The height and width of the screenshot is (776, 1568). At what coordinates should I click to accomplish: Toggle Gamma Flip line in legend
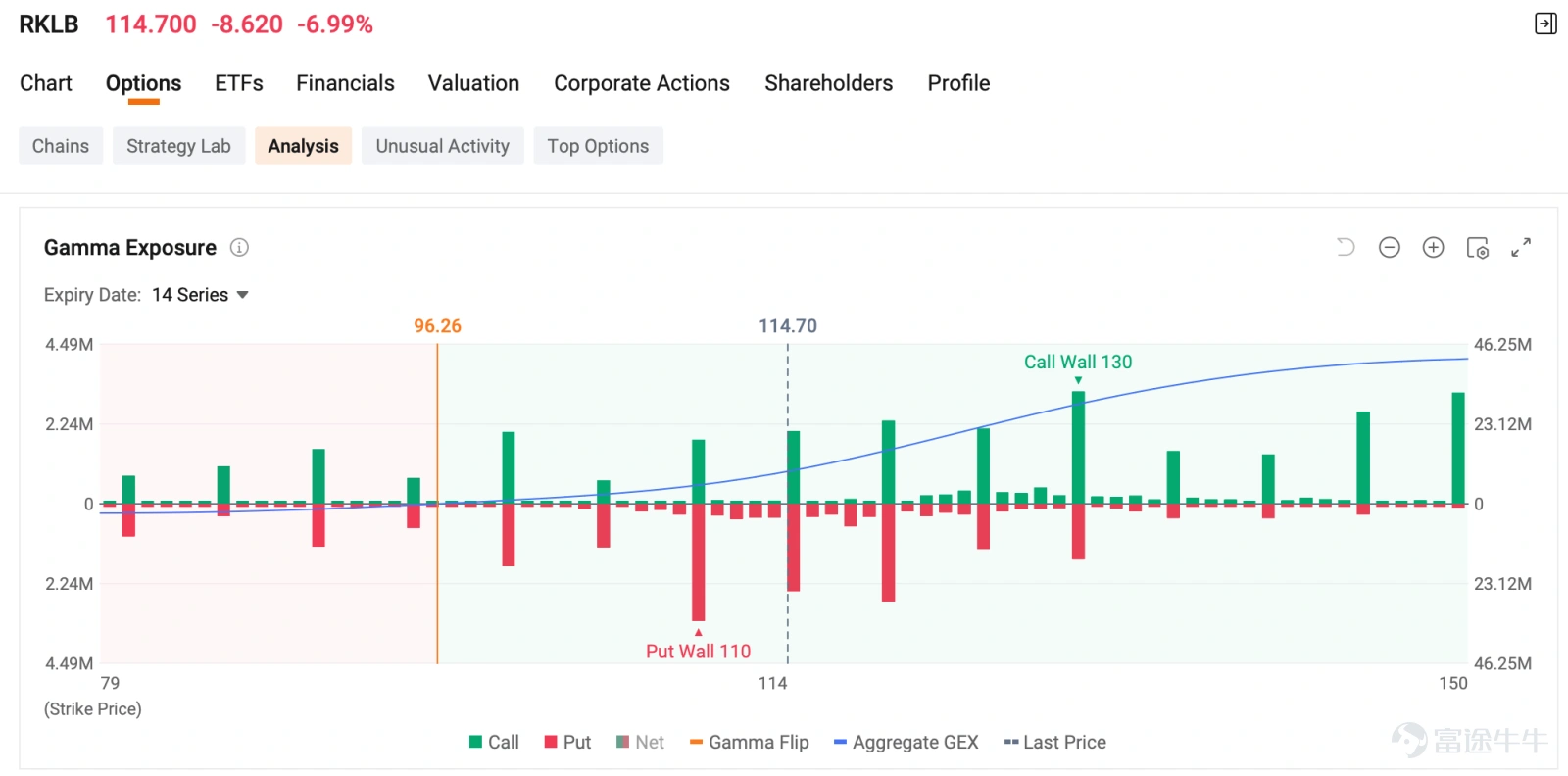click(750, 742)
